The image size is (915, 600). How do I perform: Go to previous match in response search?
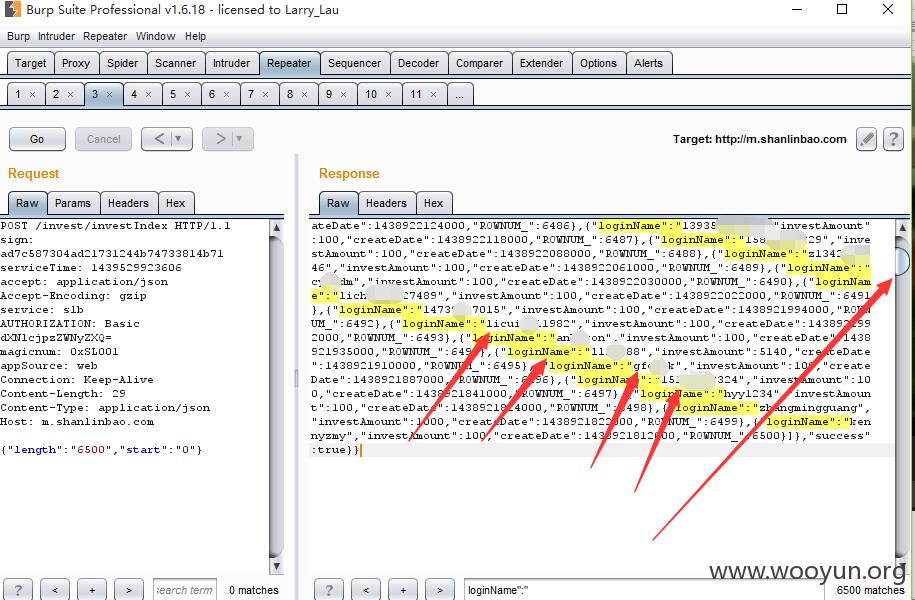pos(366,589)
